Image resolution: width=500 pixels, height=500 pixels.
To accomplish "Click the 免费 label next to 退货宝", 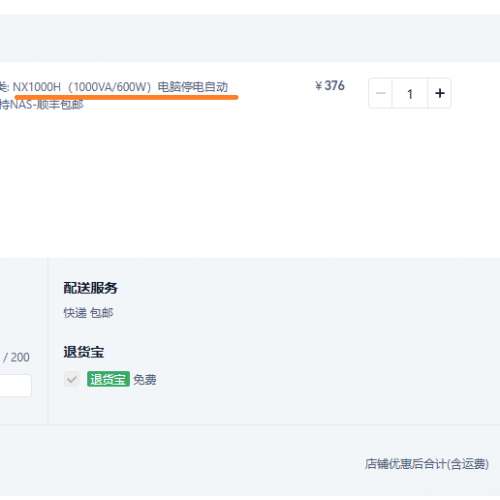I will tap(145, 380).
